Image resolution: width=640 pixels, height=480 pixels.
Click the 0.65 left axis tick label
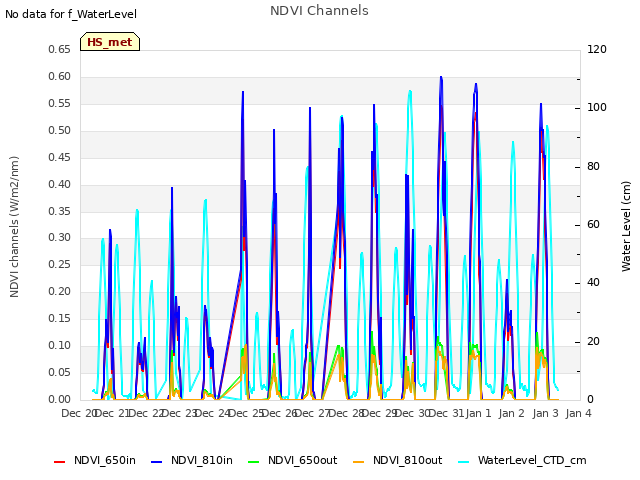click(60, 49)
